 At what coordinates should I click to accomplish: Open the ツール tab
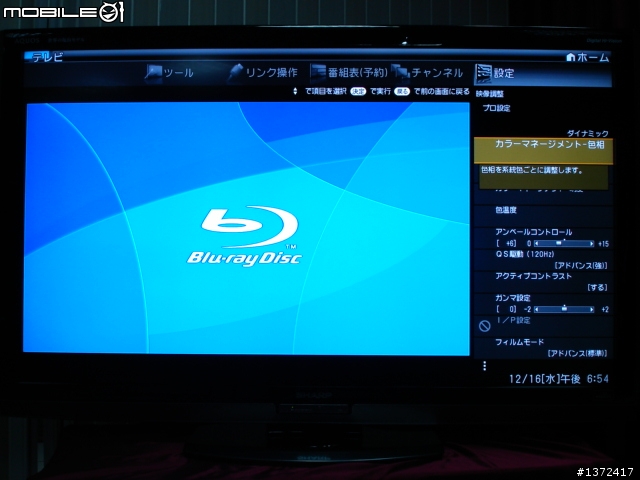(x=169, y=73)
